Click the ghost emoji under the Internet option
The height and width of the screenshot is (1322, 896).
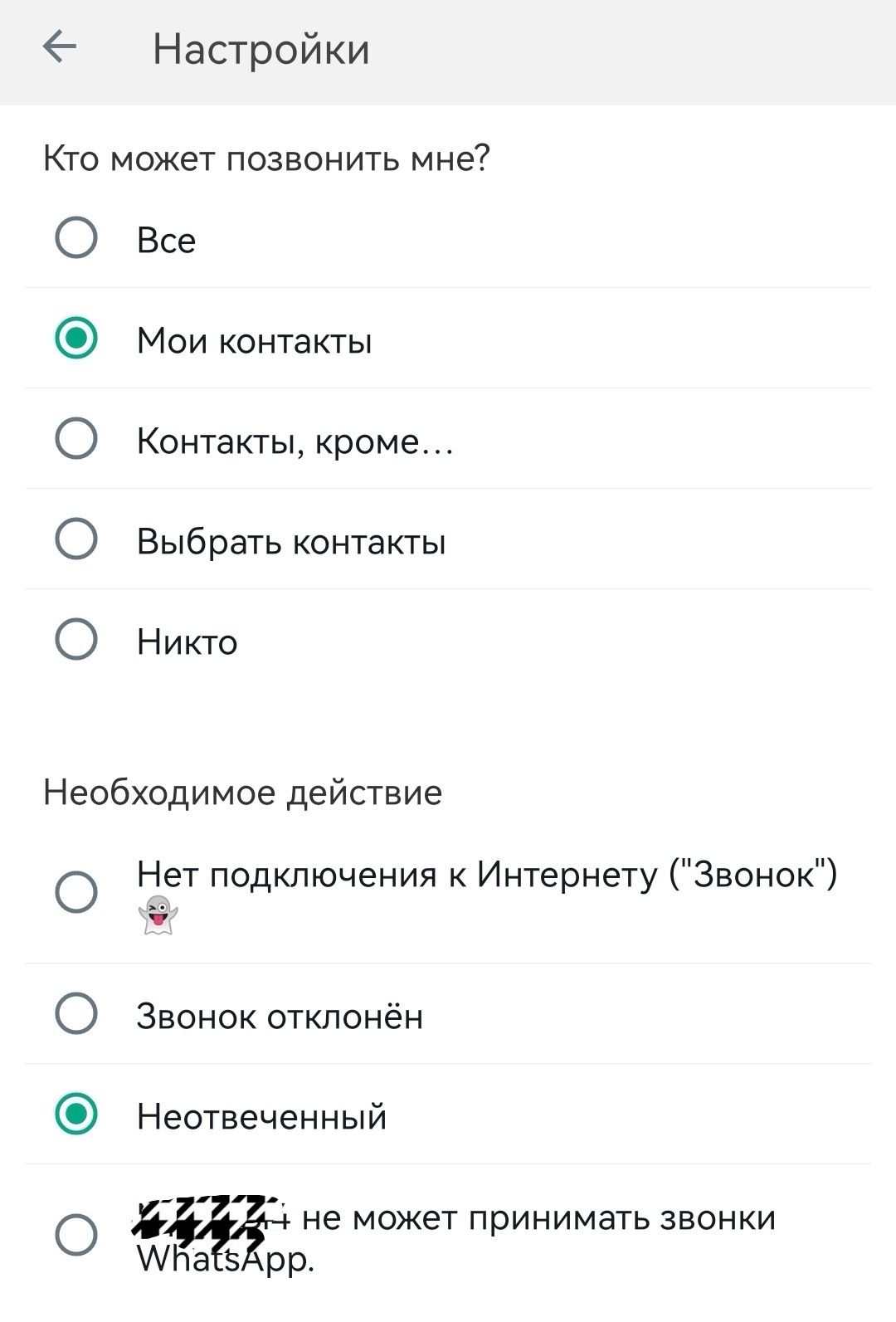click(158, 915)
